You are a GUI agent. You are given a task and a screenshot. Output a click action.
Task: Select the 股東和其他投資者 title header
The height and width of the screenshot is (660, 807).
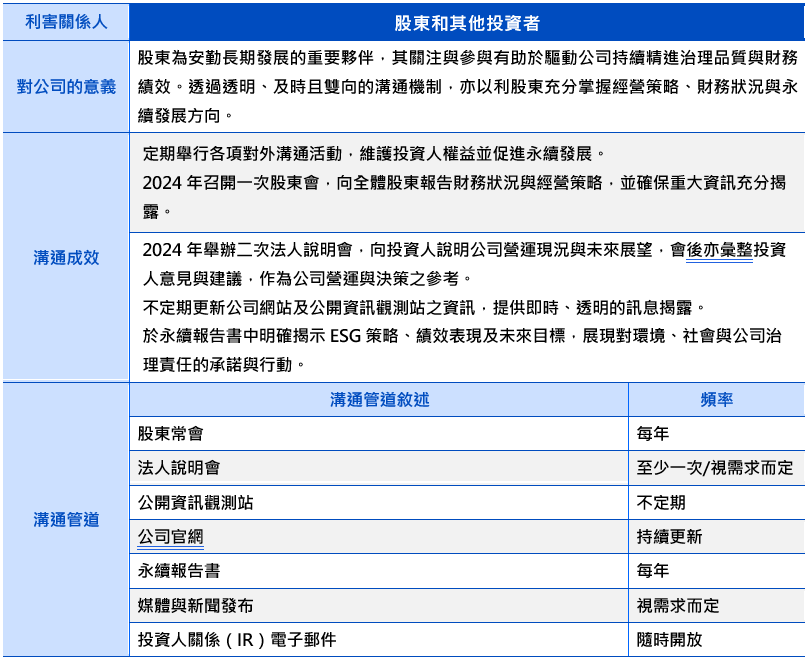pyautogui.click(x=467, y=21)
